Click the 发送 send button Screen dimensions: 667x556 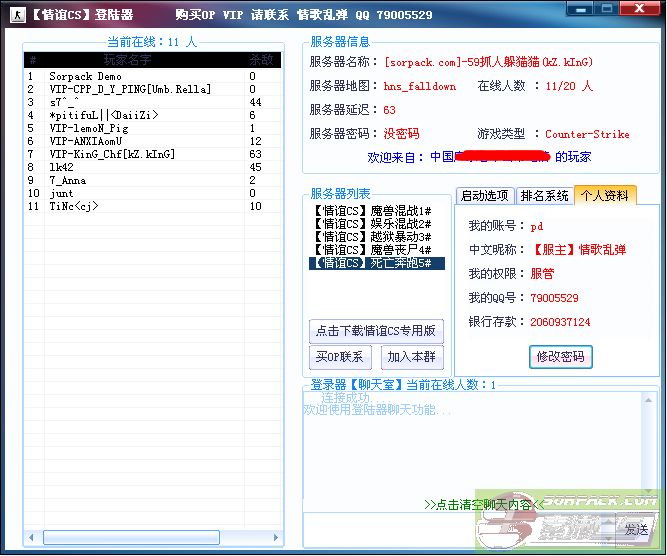(635, 529)
